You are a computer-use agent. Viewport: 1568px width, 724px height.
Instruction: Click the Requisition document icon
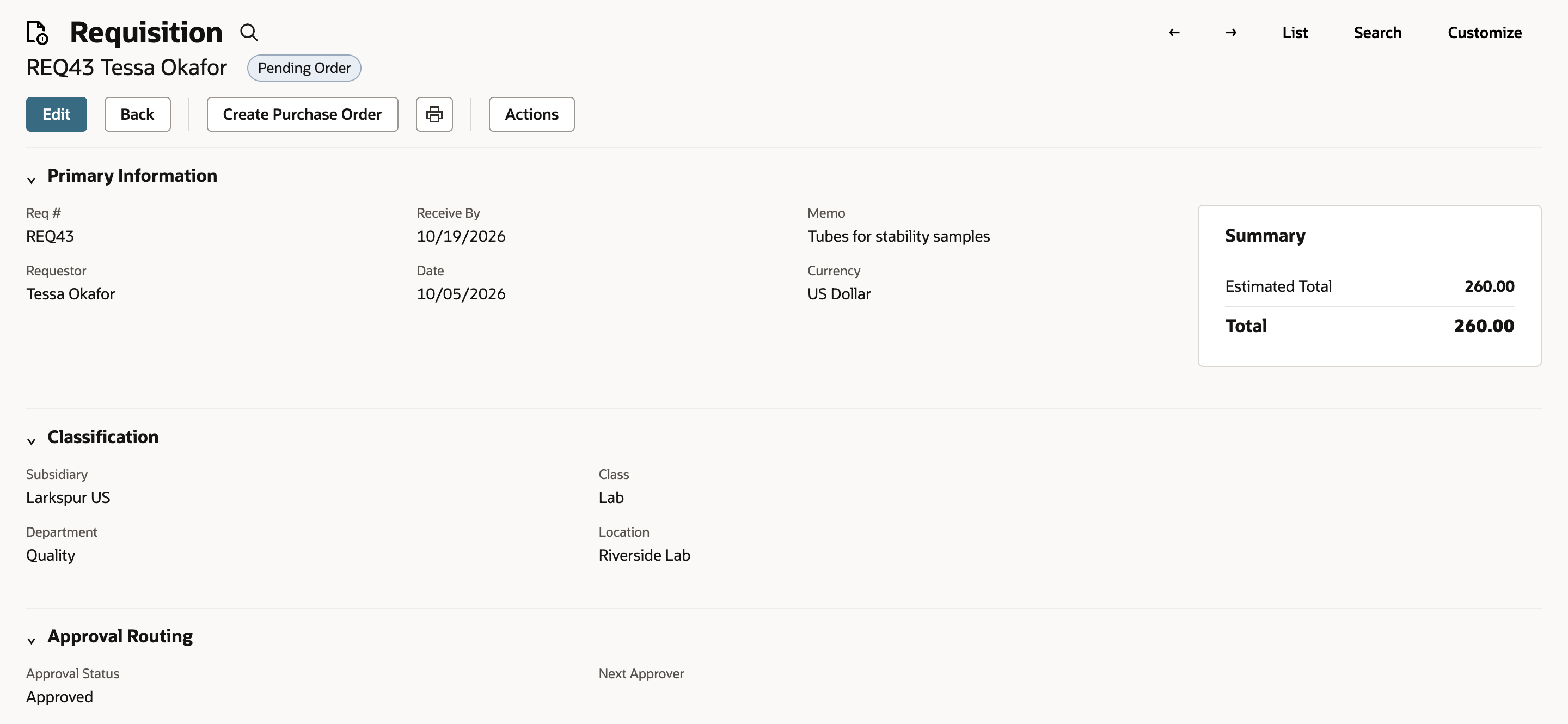[x=37, y=32]
